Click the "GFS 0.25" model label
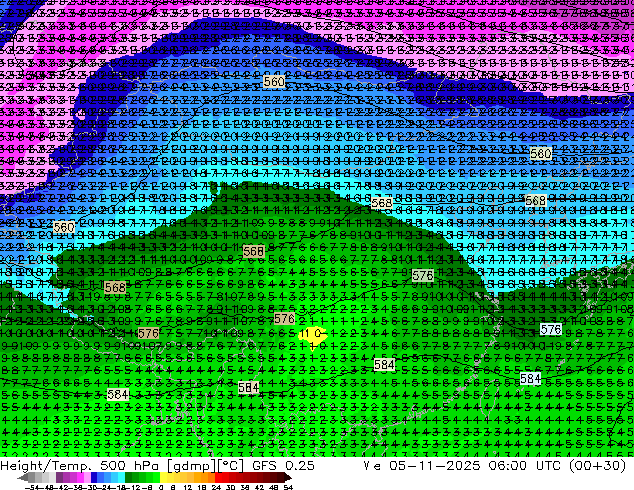 pos(283,465)
